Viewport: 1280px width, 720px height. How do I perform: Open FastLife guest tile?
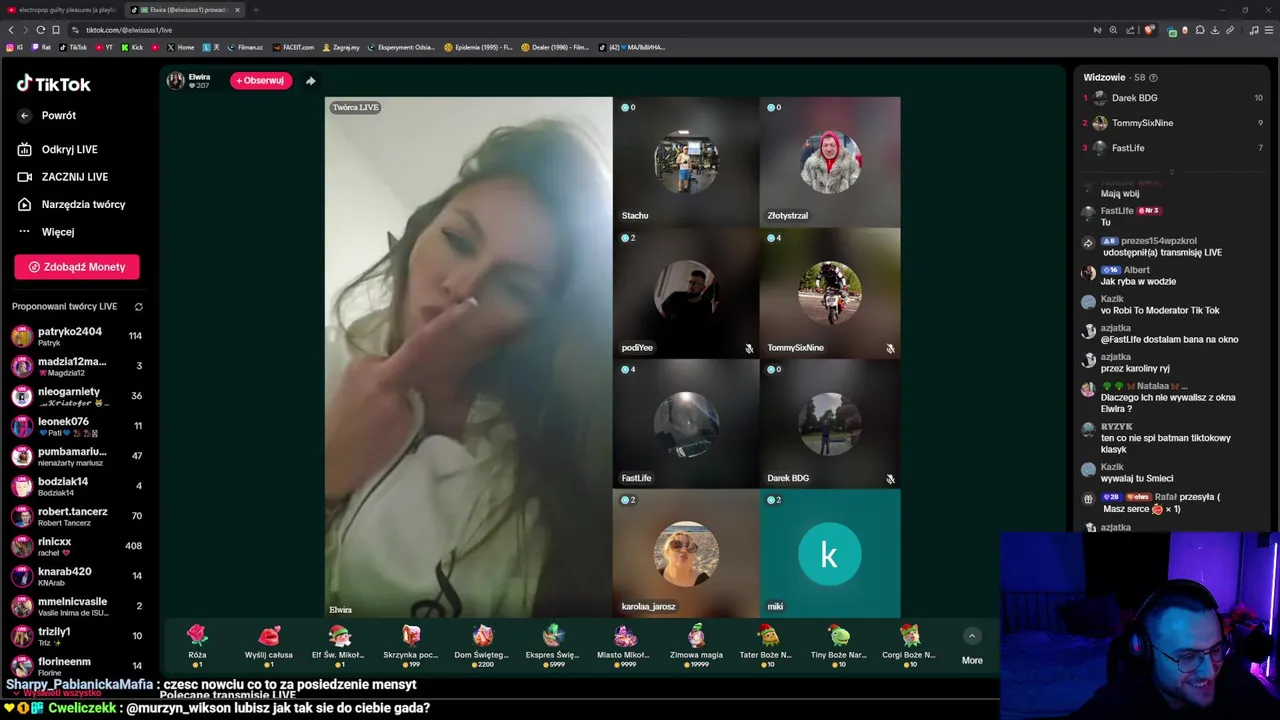[686, 424]
